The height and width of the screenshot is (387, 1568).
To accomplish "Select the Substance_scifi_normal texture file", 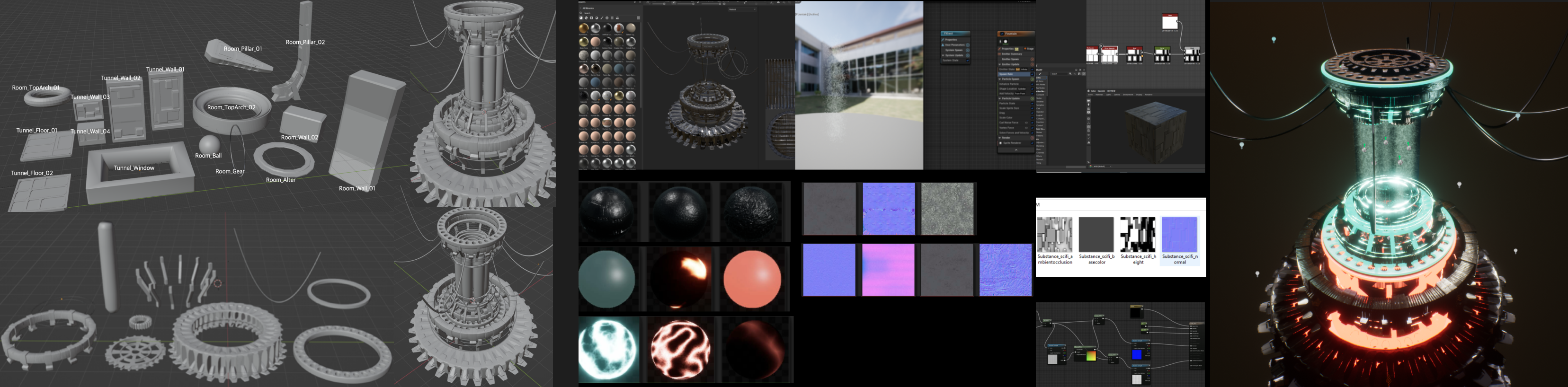I will pyautogui.click(x=1179, y=235).
